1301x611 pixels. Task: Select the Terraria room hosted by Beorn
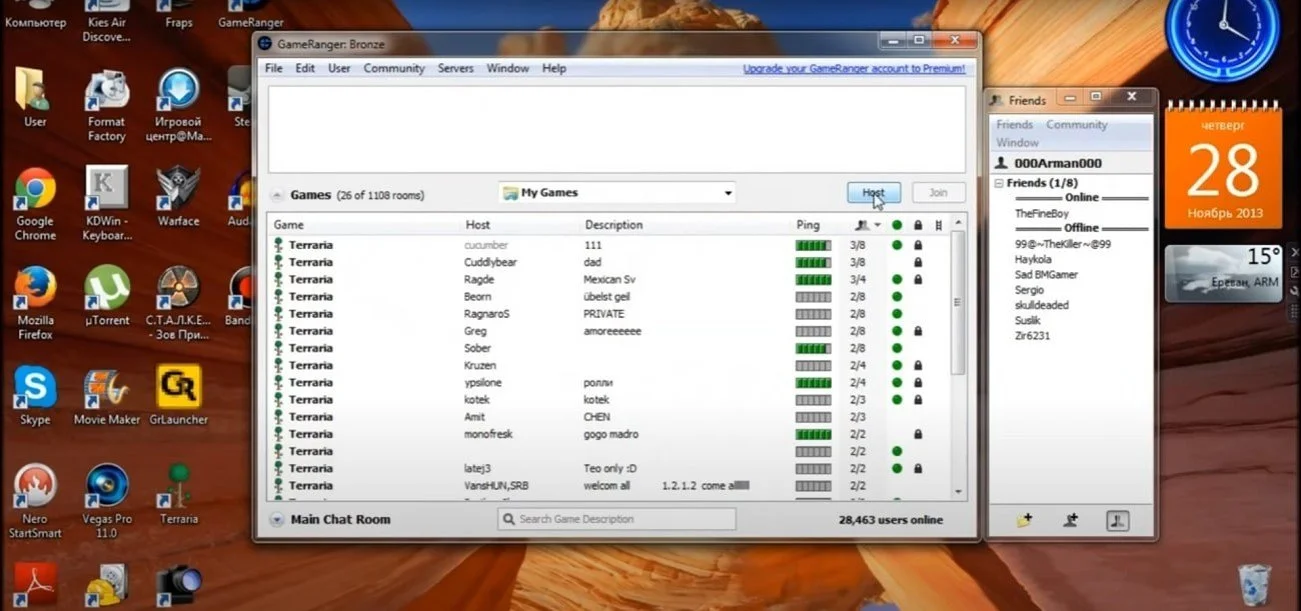[x=608, y=296]
